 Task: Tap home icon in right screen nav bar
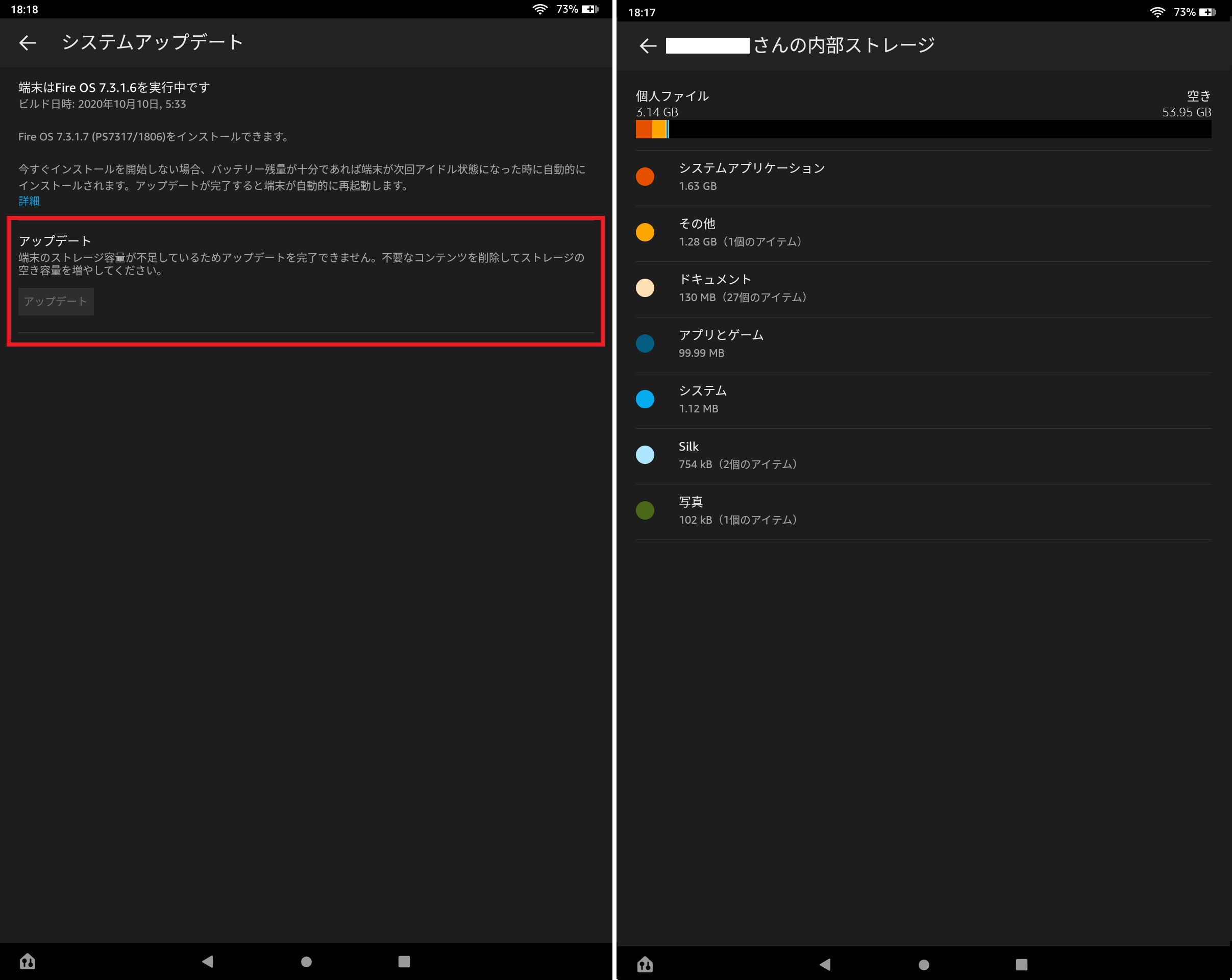coord(645,965)
